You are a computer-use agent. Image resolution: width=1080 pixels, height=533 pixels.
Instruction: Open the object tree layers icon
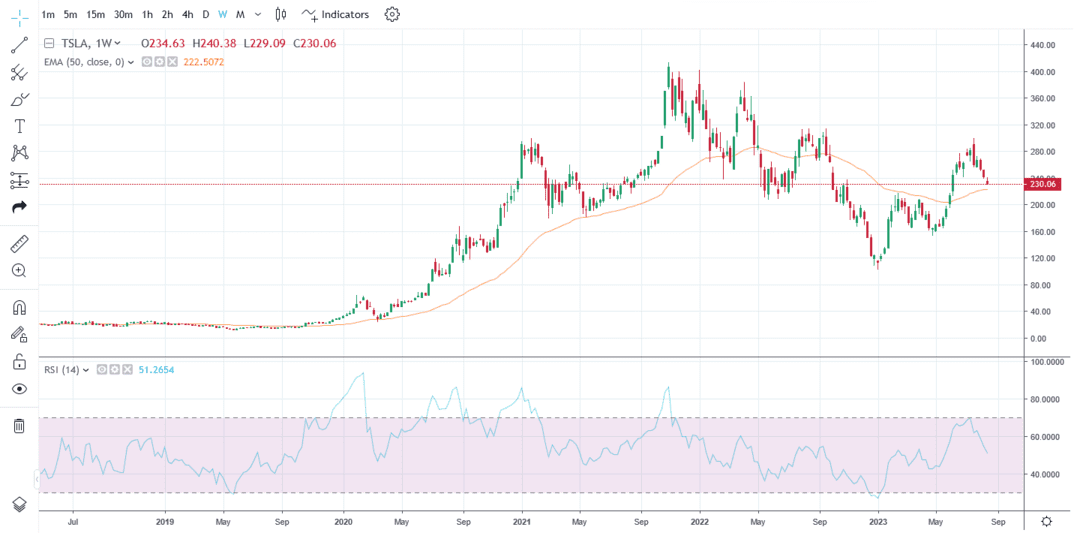[x=19, y=503]
